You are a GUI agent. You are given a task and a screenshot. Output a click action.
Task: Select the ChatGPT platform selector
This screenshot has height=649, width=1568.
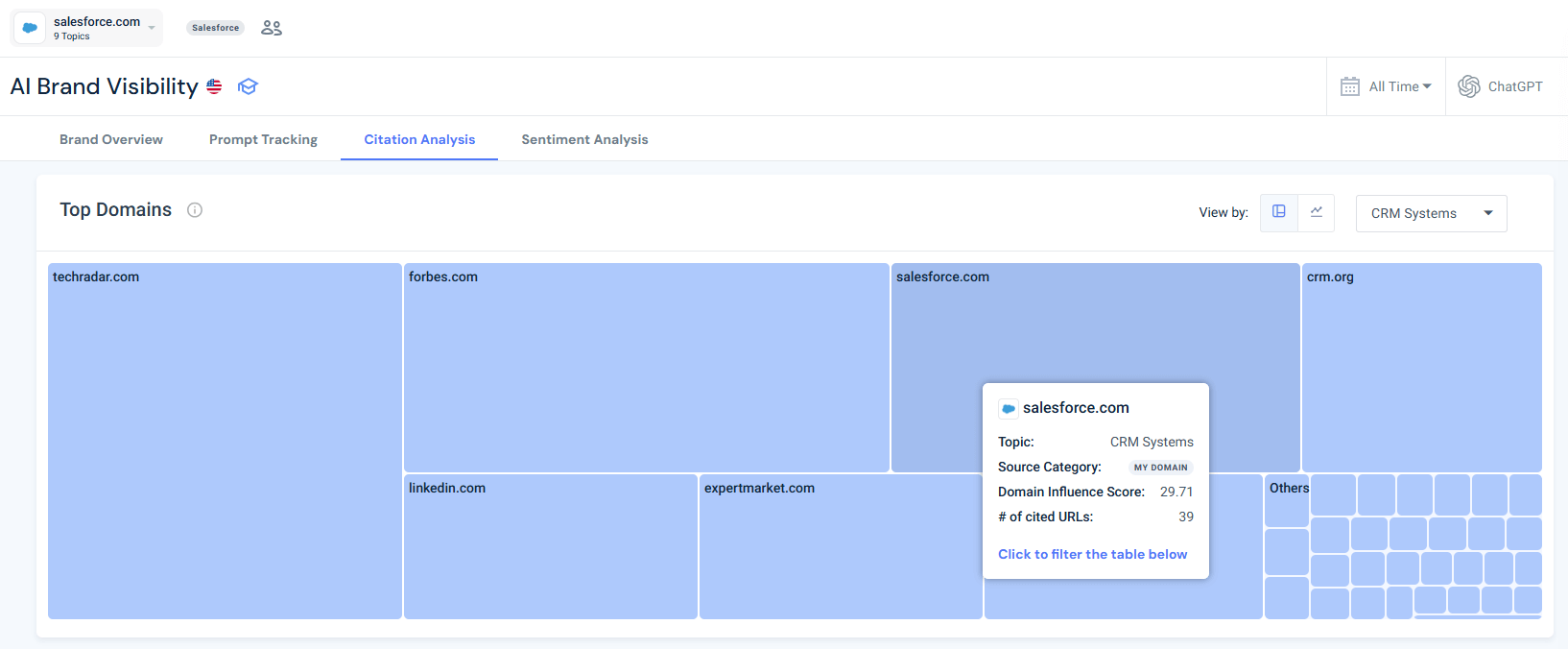pyautogui.click(x=1501, y=86)
